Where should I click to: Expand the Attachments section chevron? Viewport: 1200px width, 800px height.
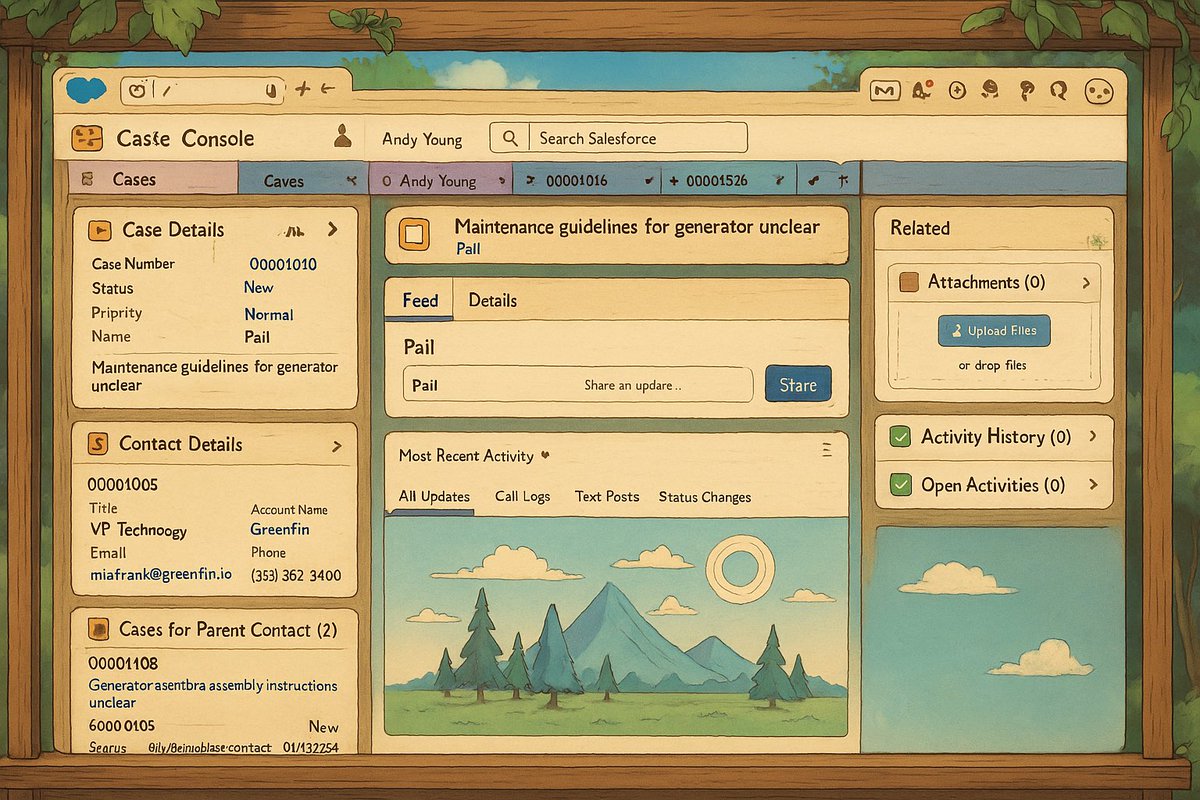click(1086, 283)
